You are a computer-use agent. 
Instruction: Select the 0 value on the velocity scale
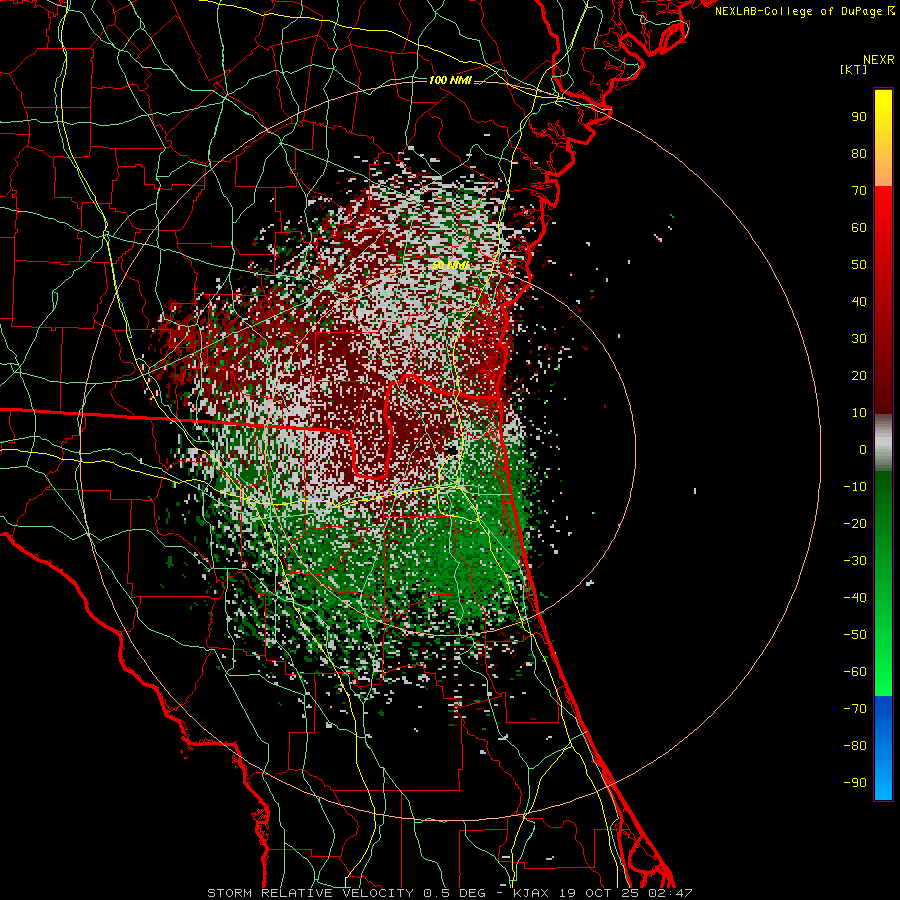pos(863,450)
